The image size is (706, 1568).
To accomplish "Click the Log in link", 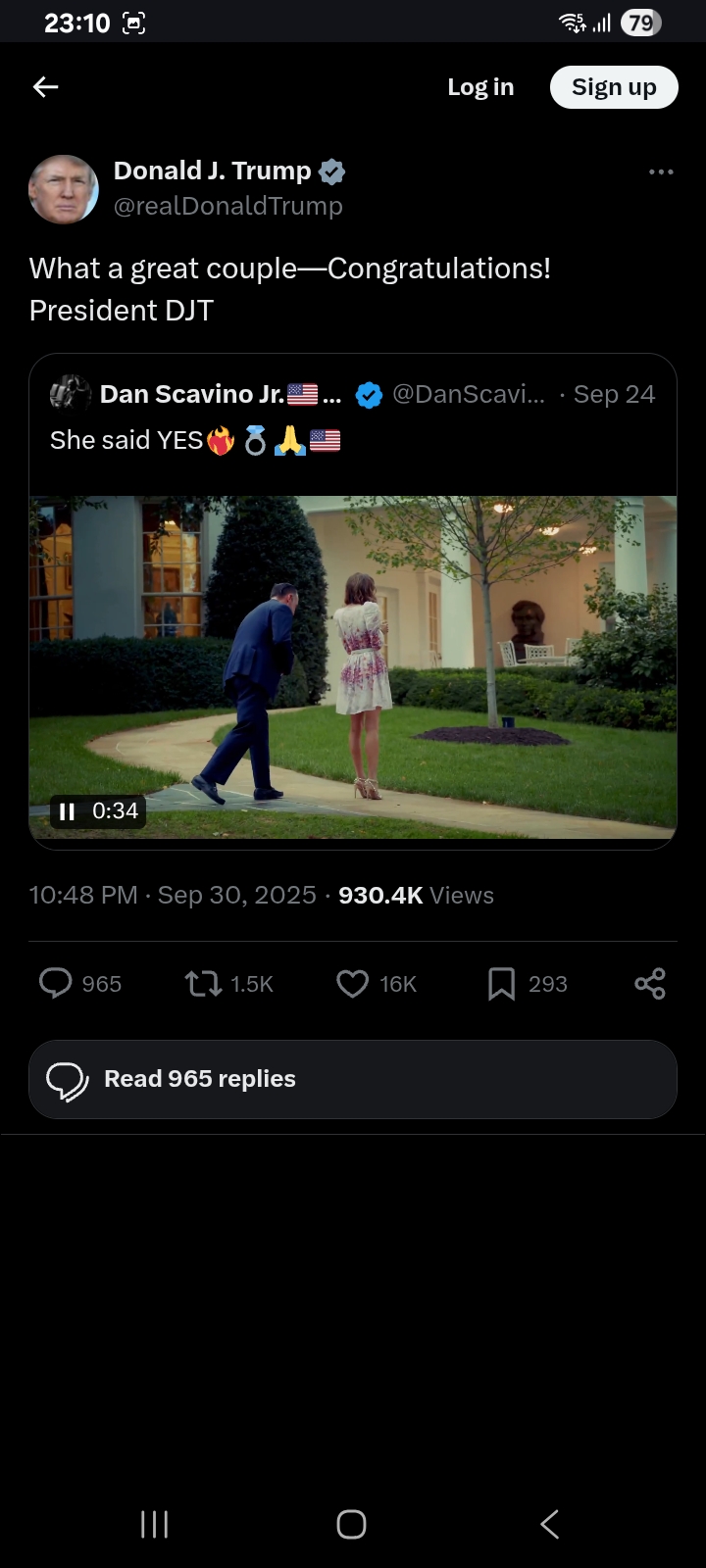I will 480,87.
